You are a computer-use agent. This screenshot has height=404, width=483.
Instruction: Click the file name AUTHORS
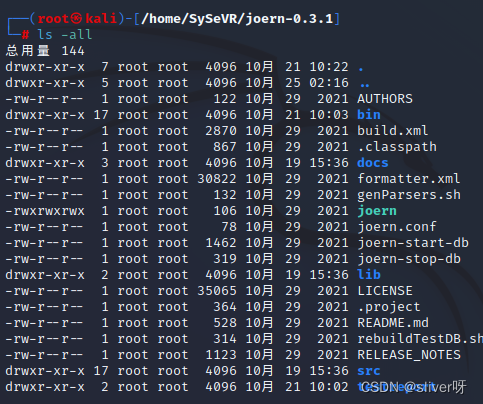pyautogui.click(x=385, y=99)
